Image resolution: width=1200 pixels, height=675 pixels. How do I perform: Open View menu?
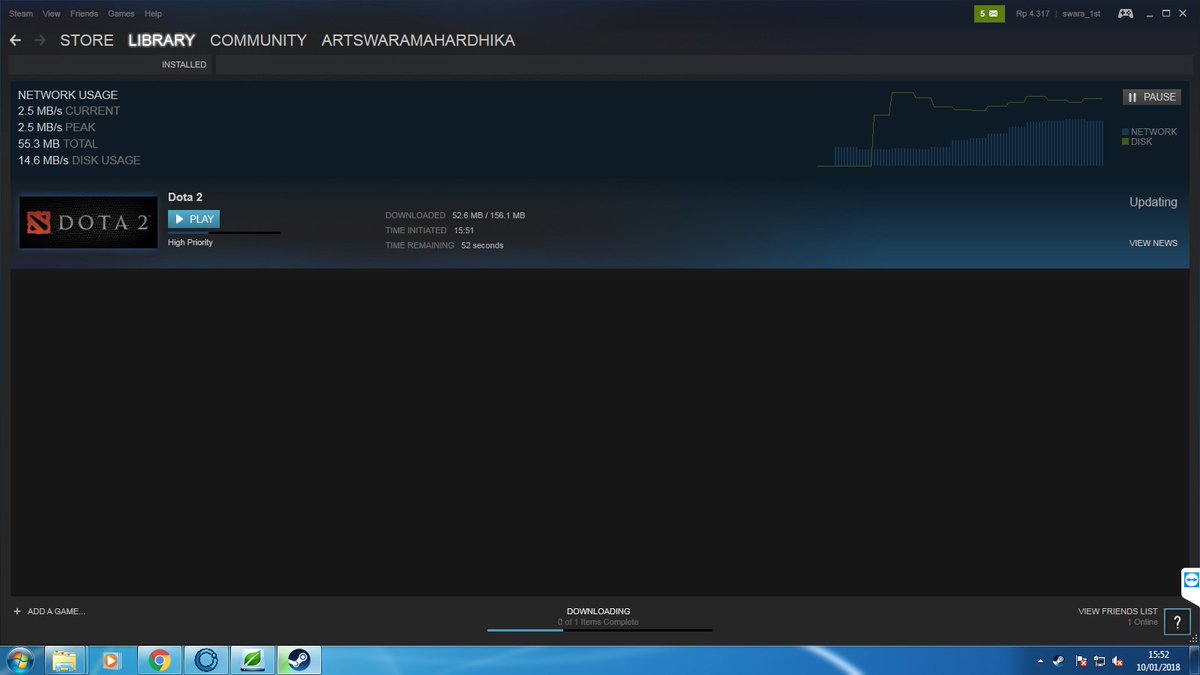coord(52,14)
